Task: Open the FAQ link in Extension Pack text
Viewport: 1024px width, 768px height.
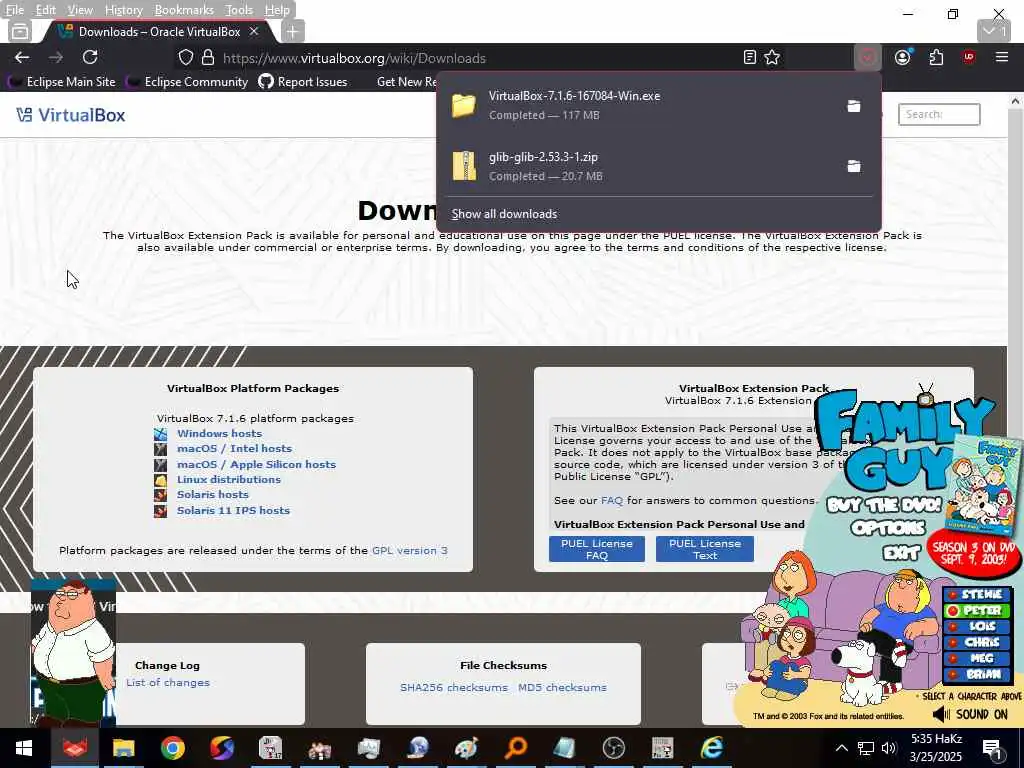Action: click(611, 500)
